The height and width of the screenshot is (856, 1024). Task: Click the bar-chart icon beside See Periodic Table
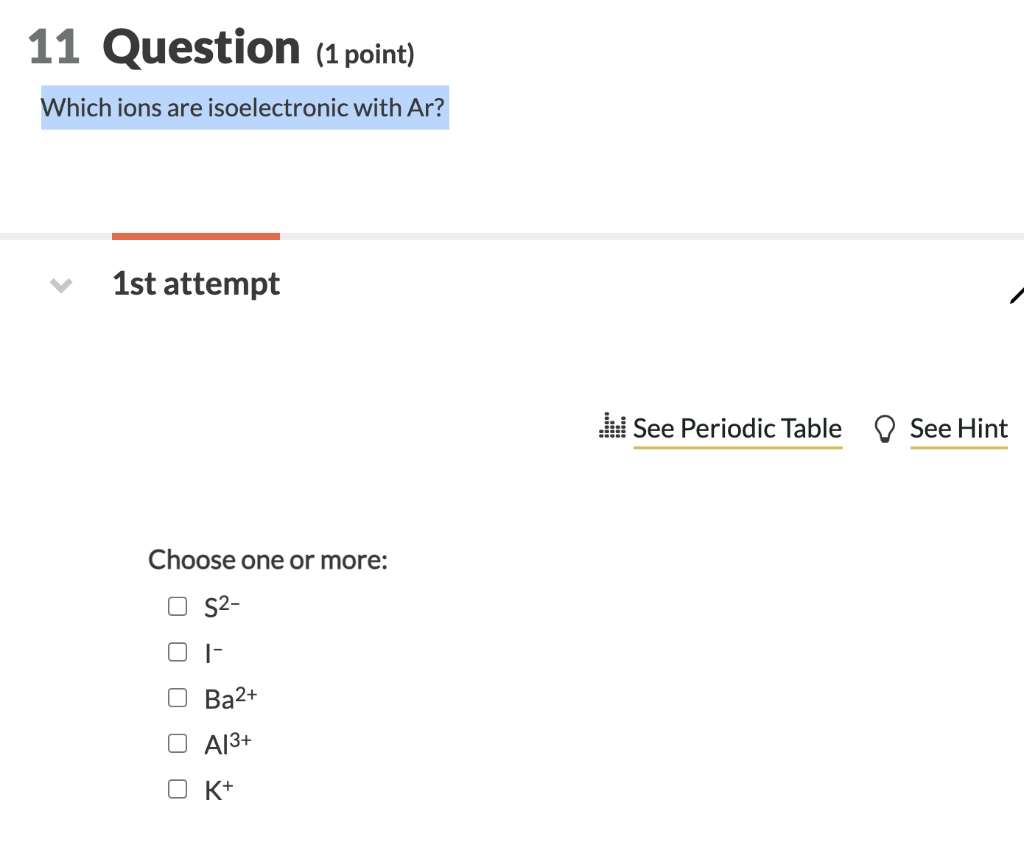click(x=611, y=428)
